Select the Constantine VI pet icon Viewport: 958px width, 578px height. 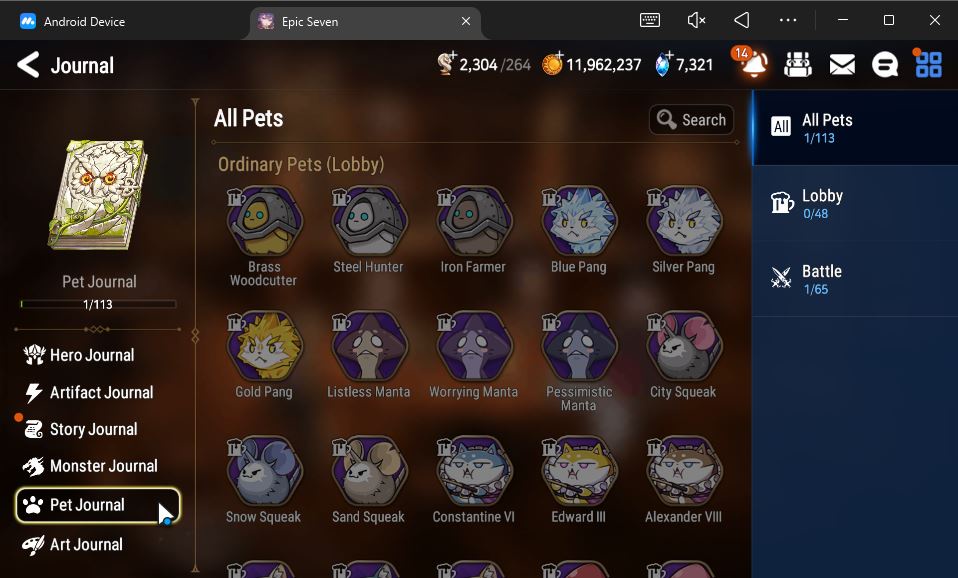coord(474,472)
